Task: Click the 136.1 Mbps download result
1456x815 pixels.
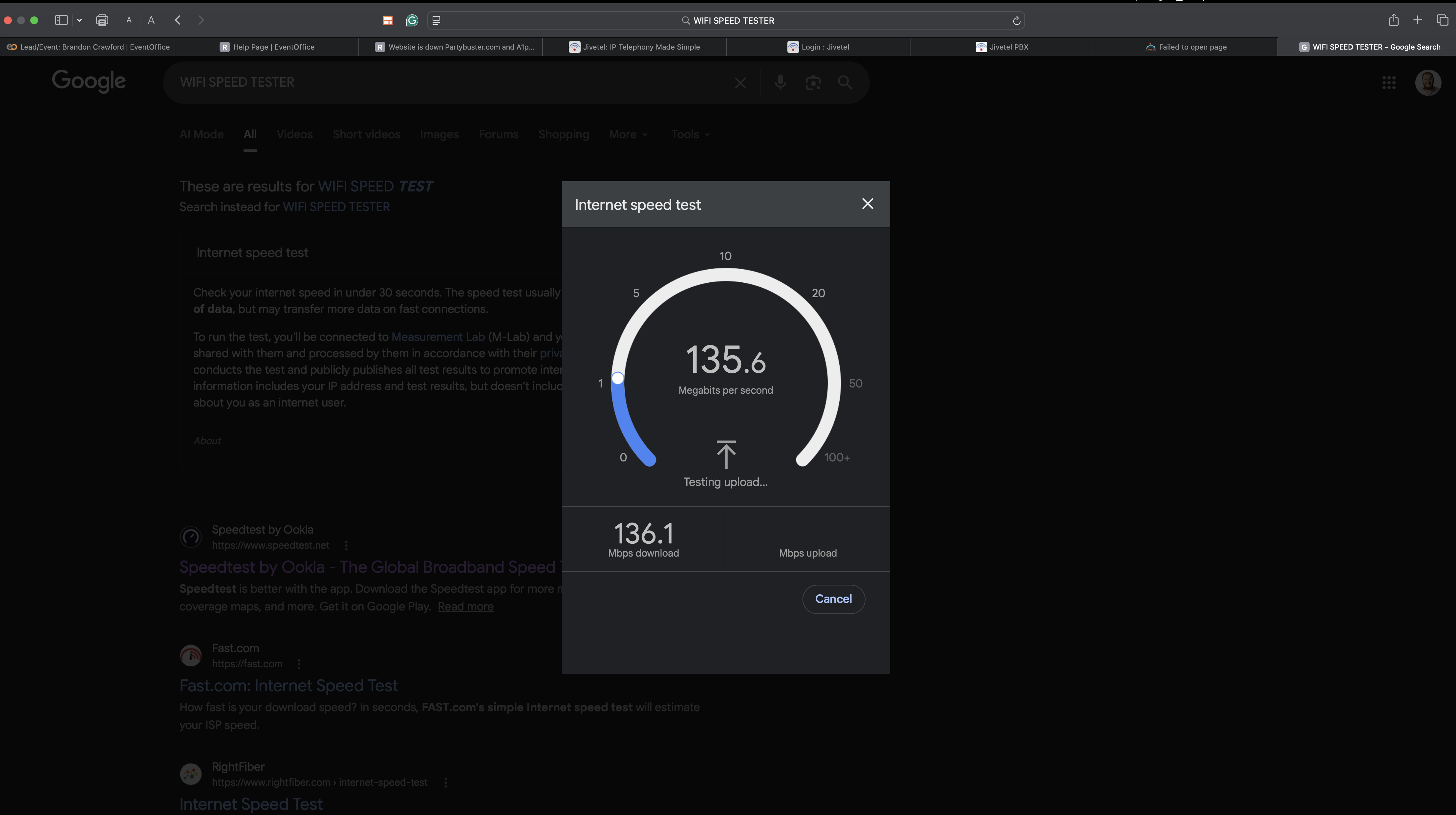Action: point(644,539)
